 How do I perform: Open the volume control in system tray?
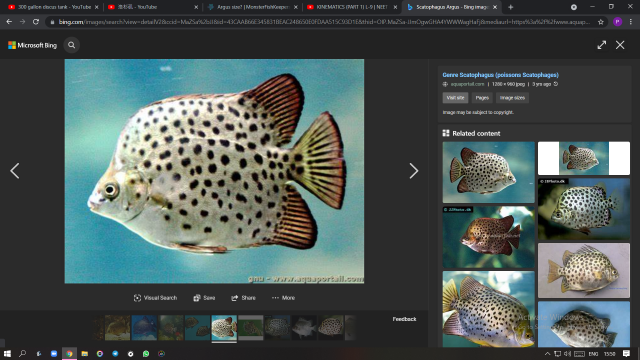click(x=567, y=354)
